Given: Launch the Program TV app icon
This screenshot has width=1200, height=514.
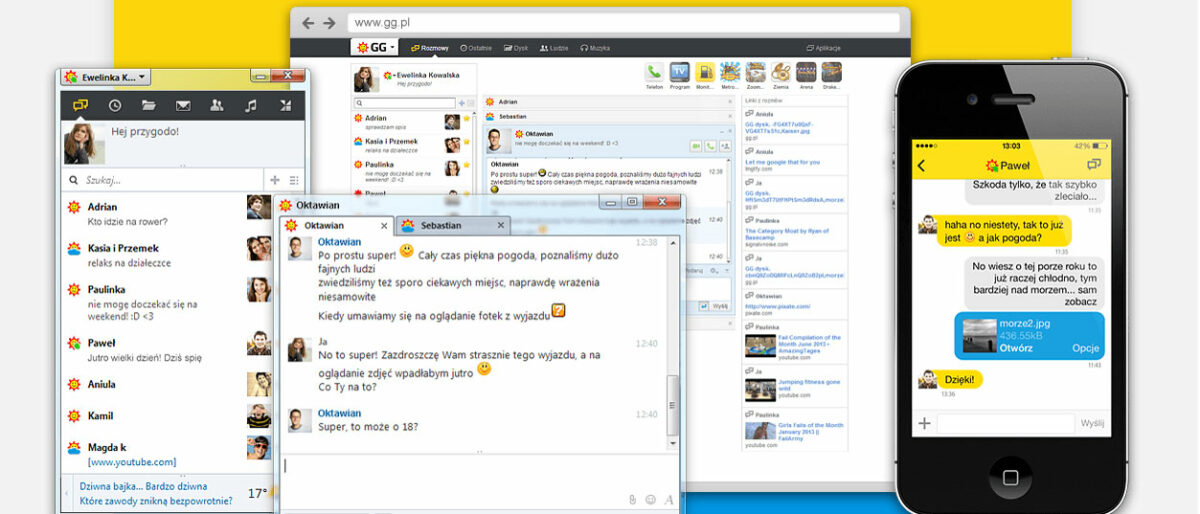Looking at the screenshot, I should coord(680,73).
